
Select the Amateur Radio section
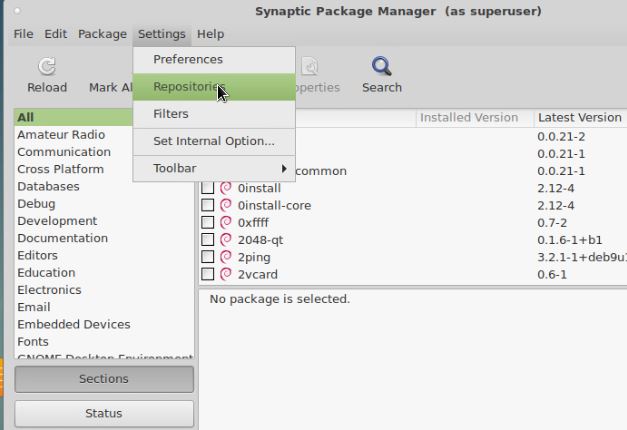pos(61,135)
